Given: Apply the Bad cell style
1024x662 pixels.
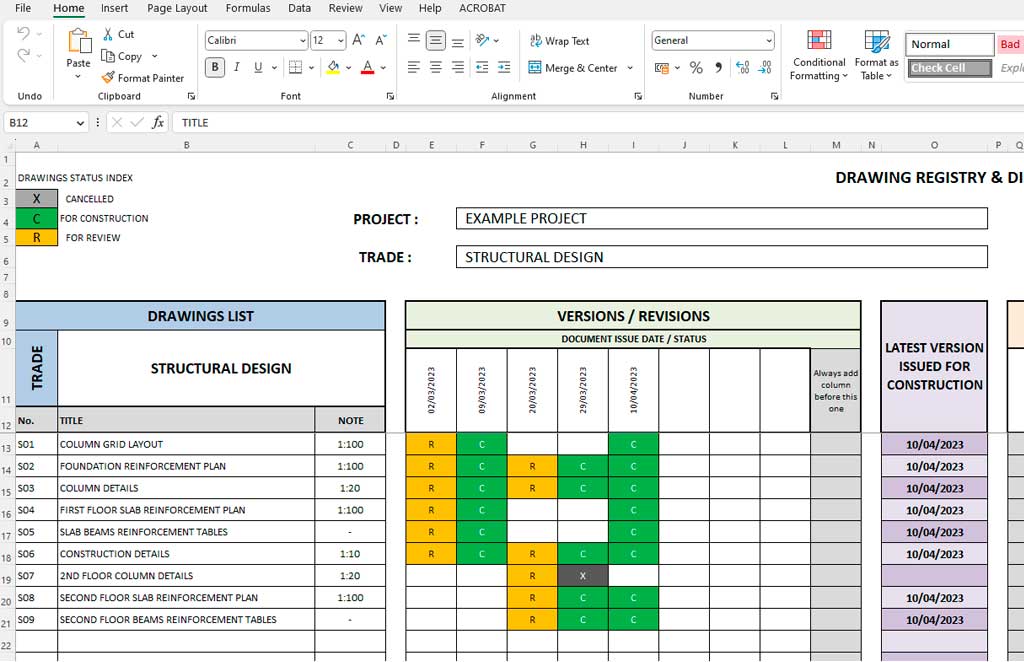Looking at the screenshot, I should 1010,44.
